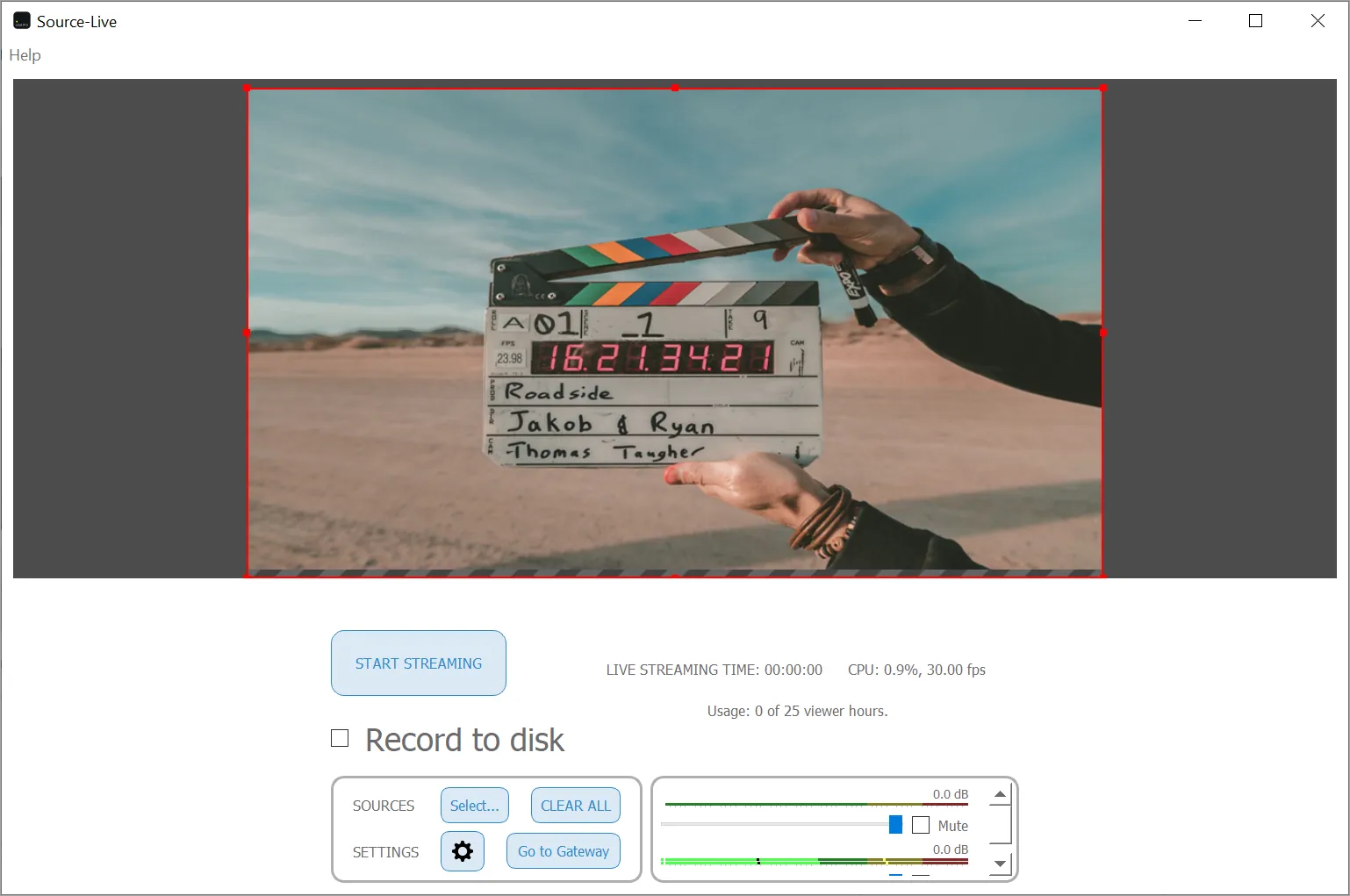Enable the Mute checkbox
The width and height of the screenshot is (1350, 896).
[921, 825]
